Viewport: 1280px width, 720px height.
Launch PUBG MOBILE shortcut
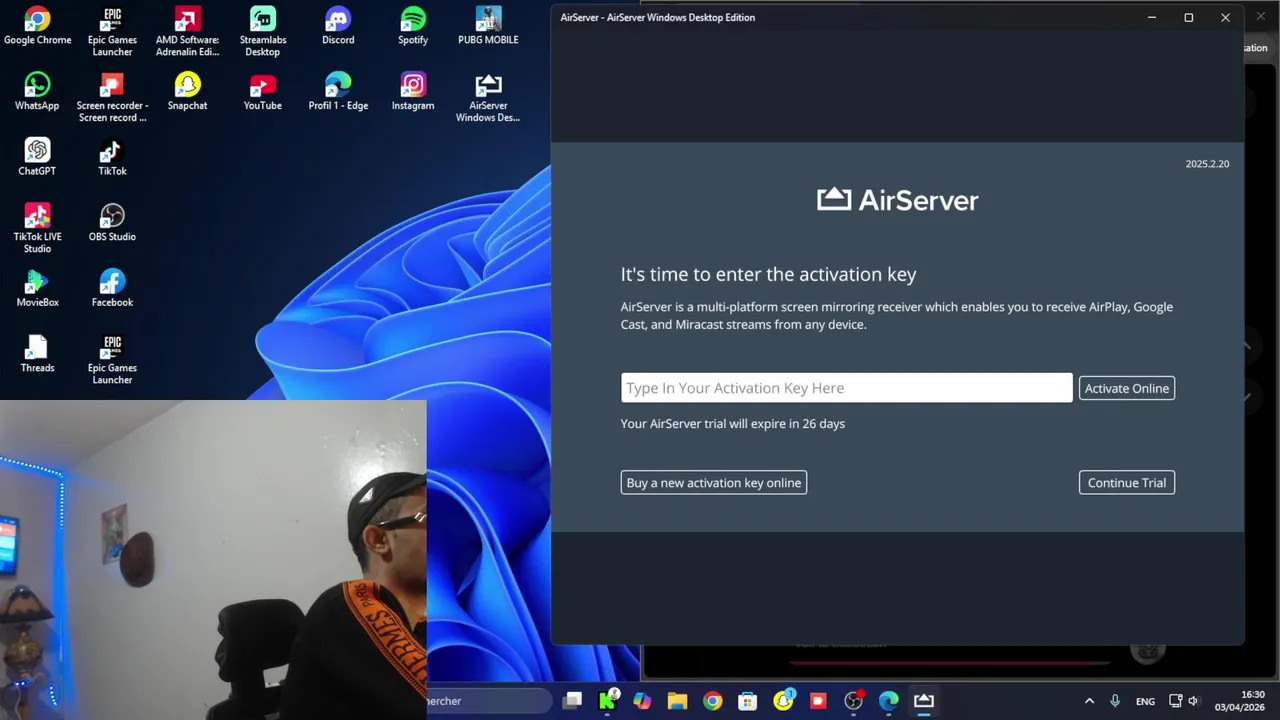pos(488,27)
